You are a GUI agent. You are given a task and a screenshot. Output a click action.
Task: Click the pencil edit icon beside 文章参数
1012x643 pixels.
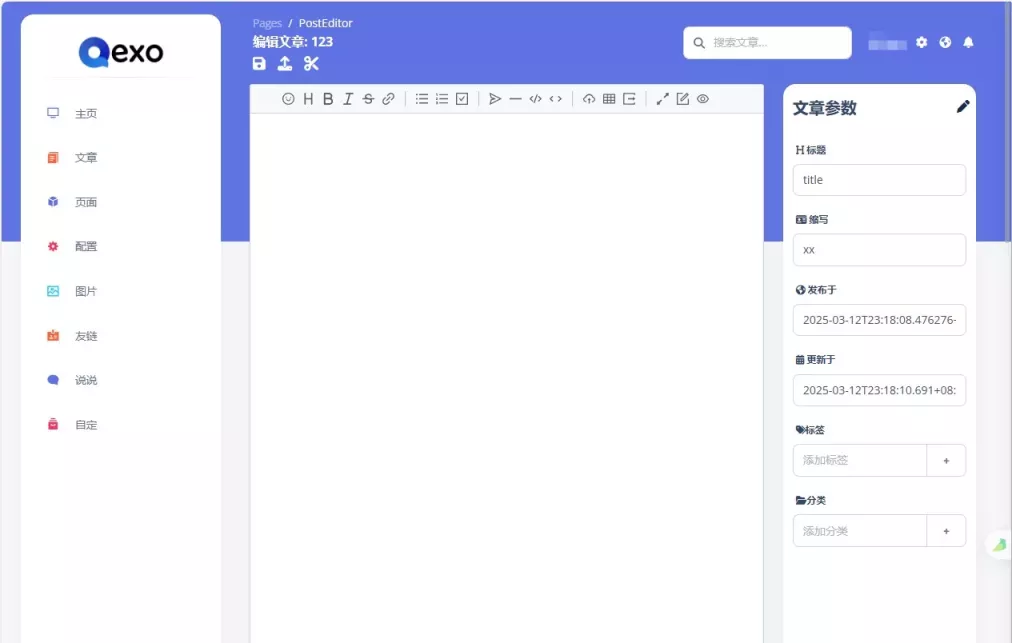point(963,107)
